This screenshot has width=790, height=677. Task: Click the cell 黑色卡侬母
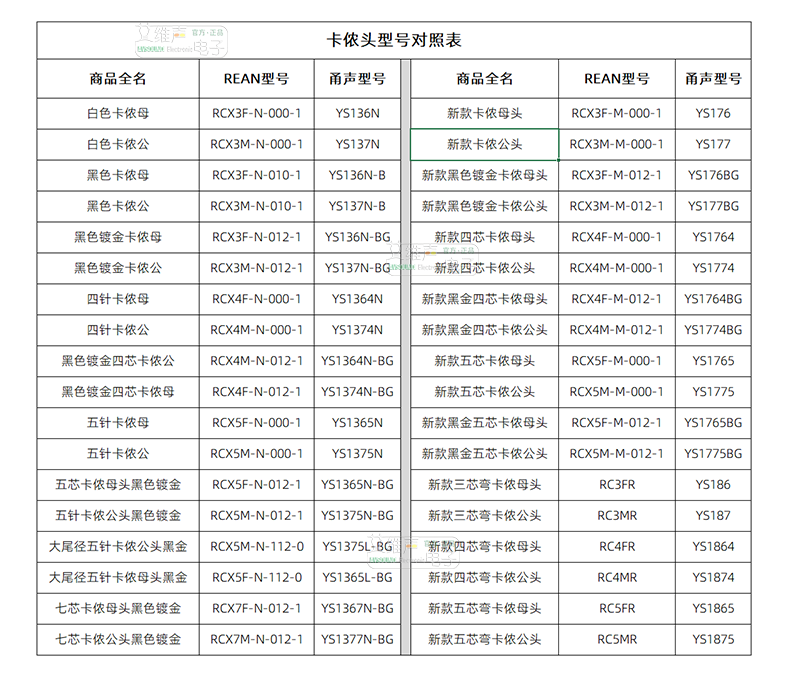118,175
